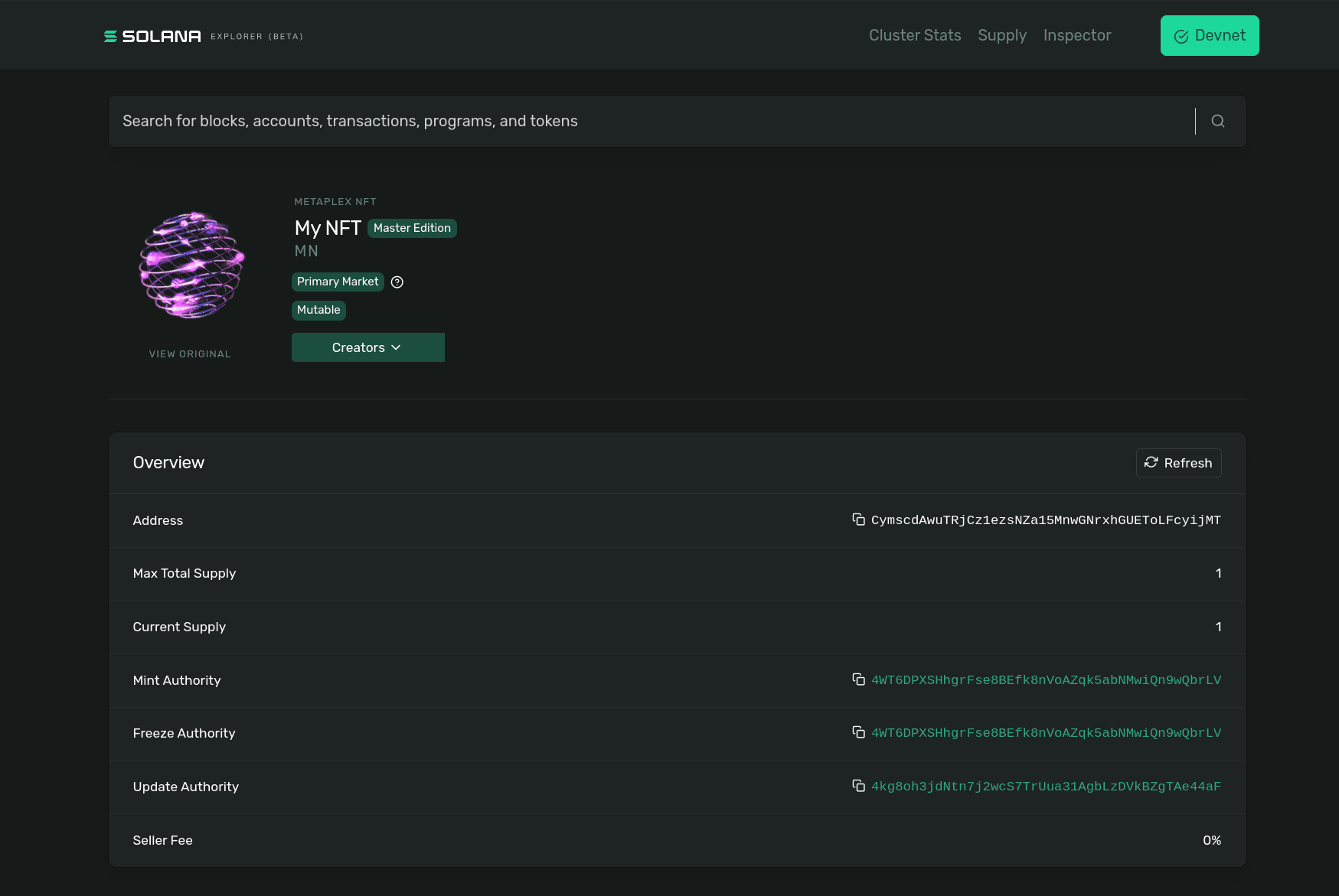The height and width of the screenshot is (896, 1339).
Task: Open the Cluster Stats menu item
Action: (915, 35)
